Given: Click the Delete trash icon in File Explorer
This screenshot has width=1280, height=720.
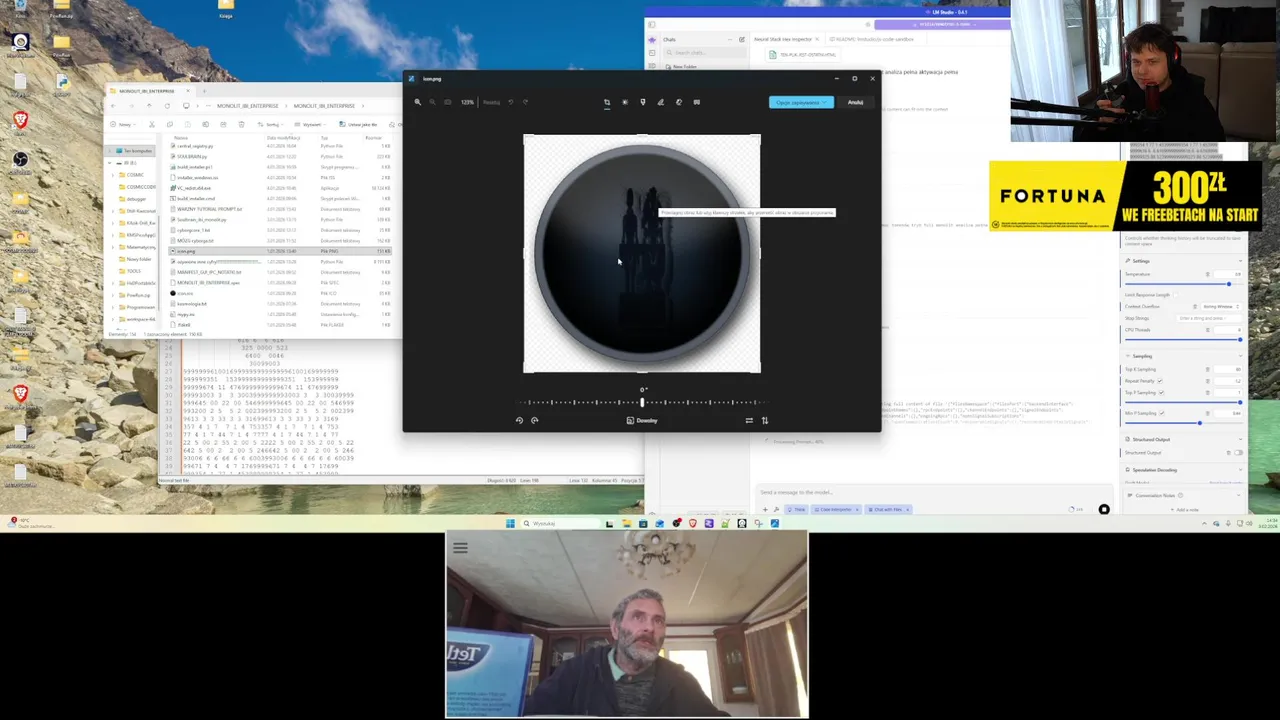Looking at the screenshot, I should (x=241, y=124).
